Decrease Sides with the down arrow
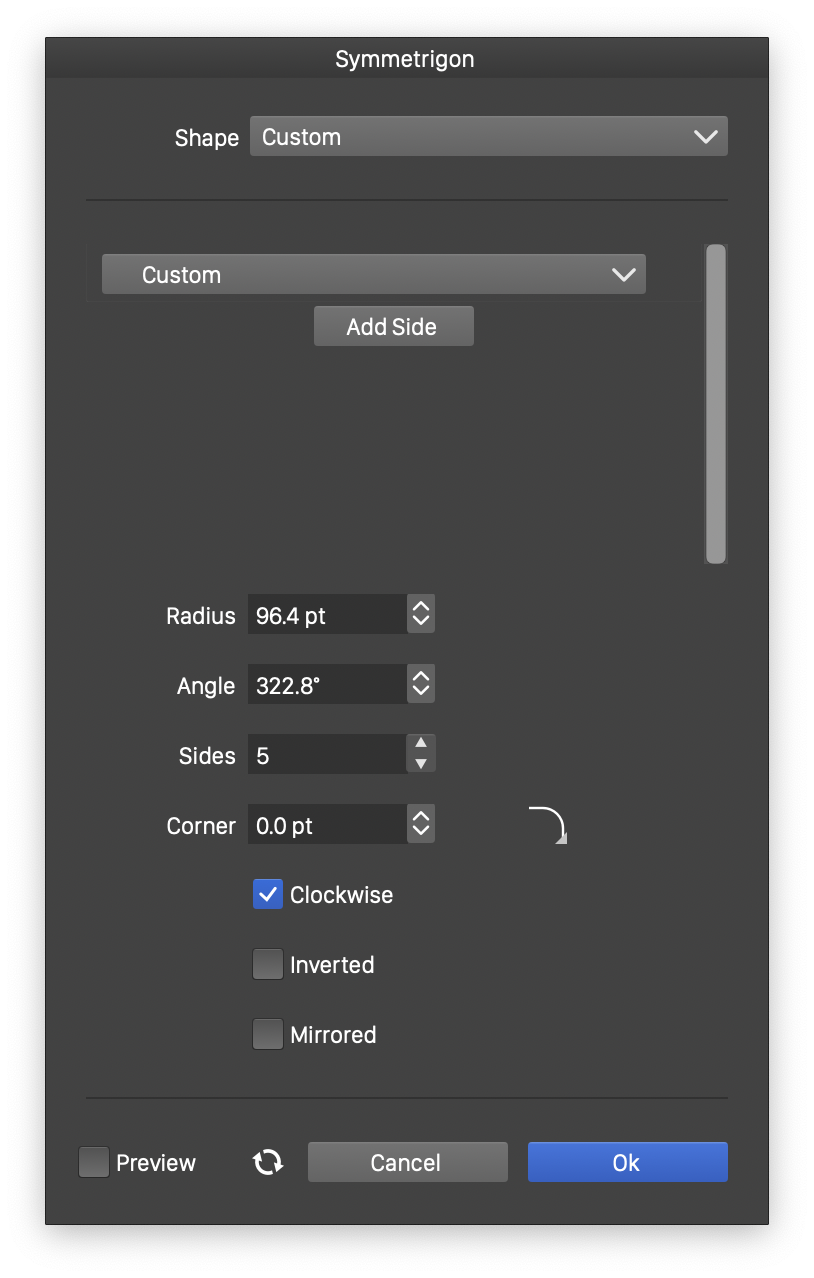The width and height of the screenshot is (814, 1278). tap(421, 764)
